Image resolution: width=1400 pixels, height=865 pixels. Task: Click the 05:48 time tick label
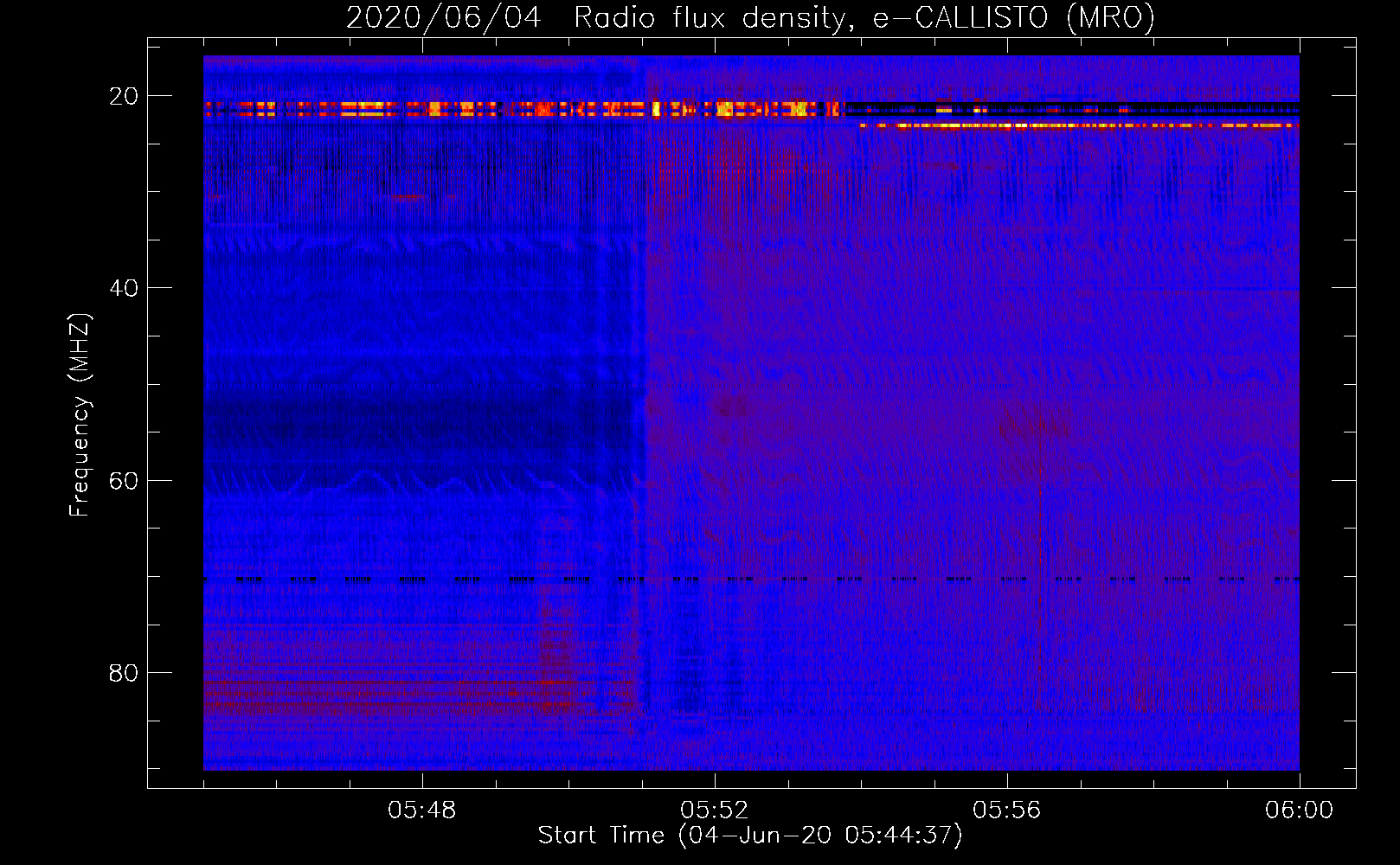point(421,811)
